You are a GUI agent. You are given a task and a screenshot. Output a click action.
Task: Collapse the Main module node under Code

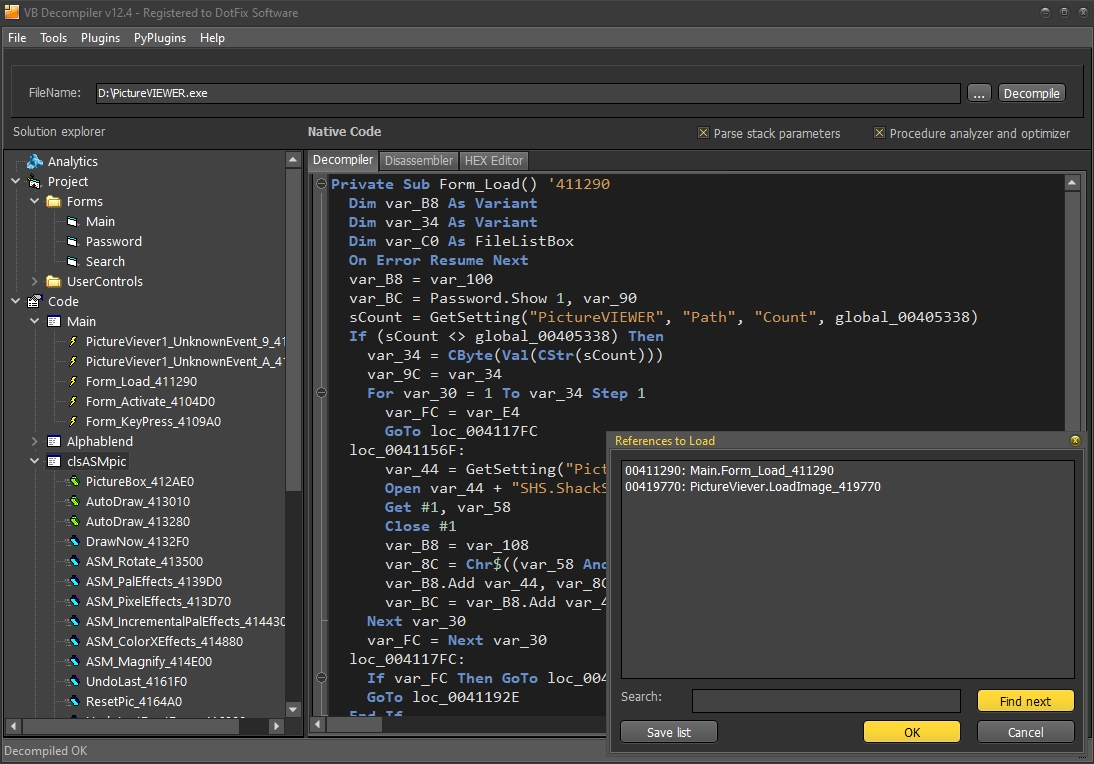[x=34, y=322]
